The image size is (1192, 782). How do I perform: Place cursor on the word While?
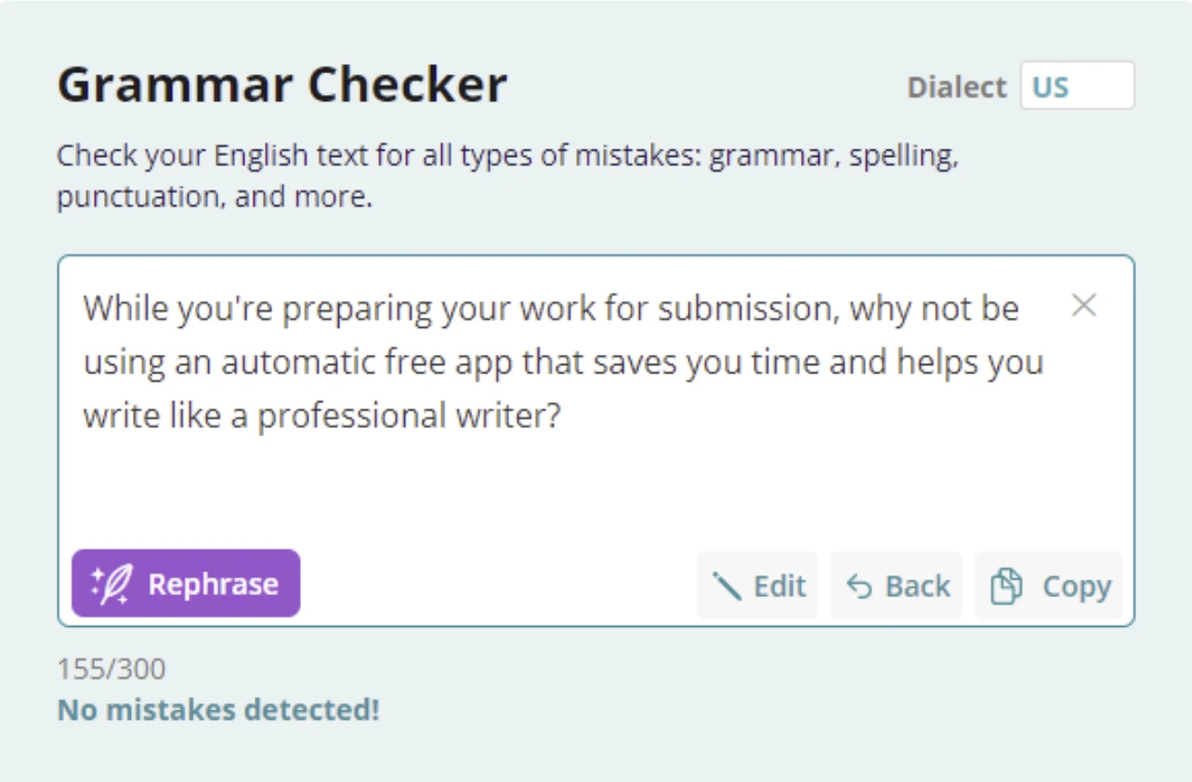[125, 309]
